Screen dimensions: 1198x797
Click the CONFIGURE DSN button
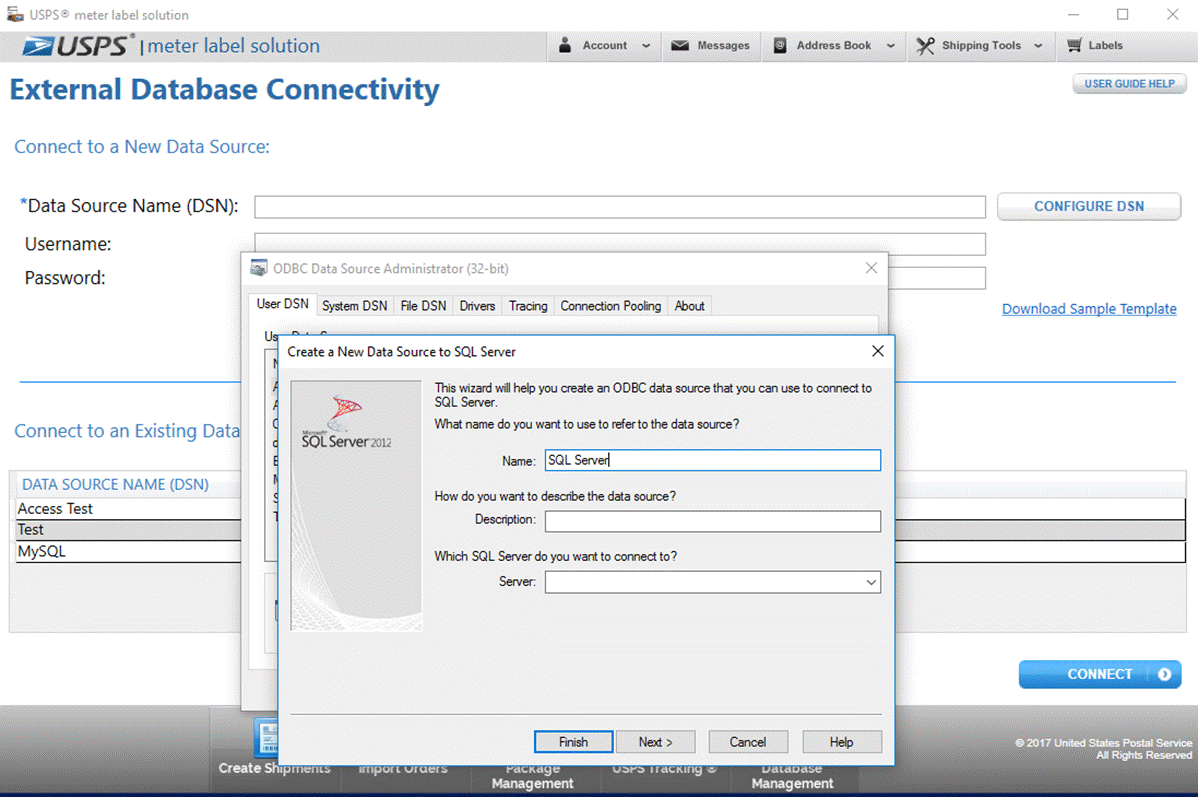click(1088, 206)
